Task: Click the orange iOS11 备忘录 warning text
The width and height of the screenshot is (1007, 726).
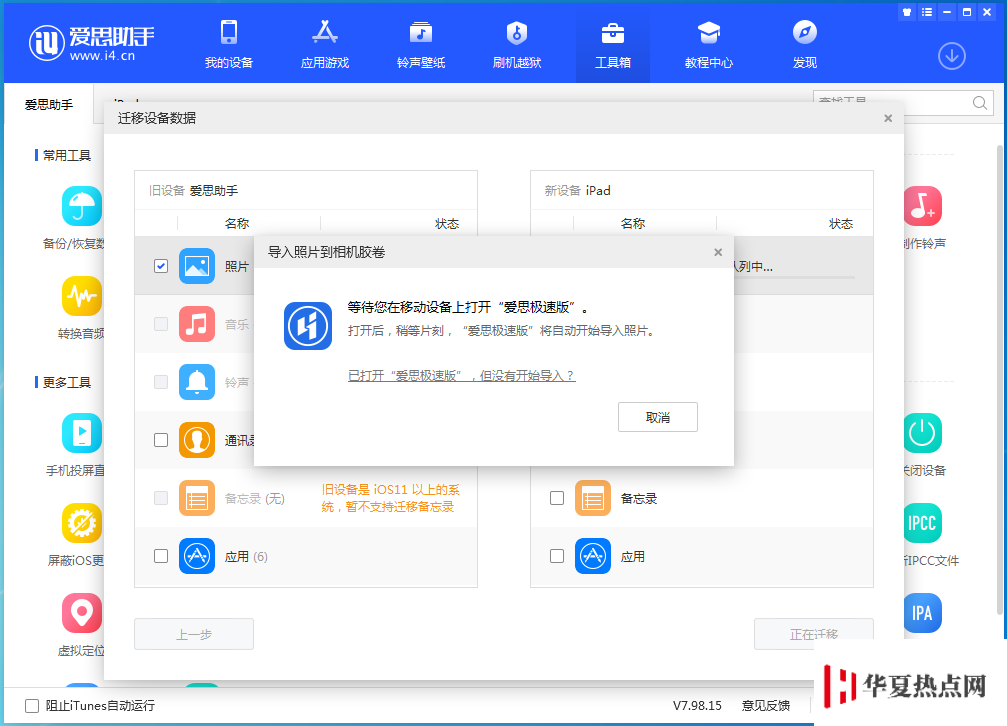Action: pos(390,498)
